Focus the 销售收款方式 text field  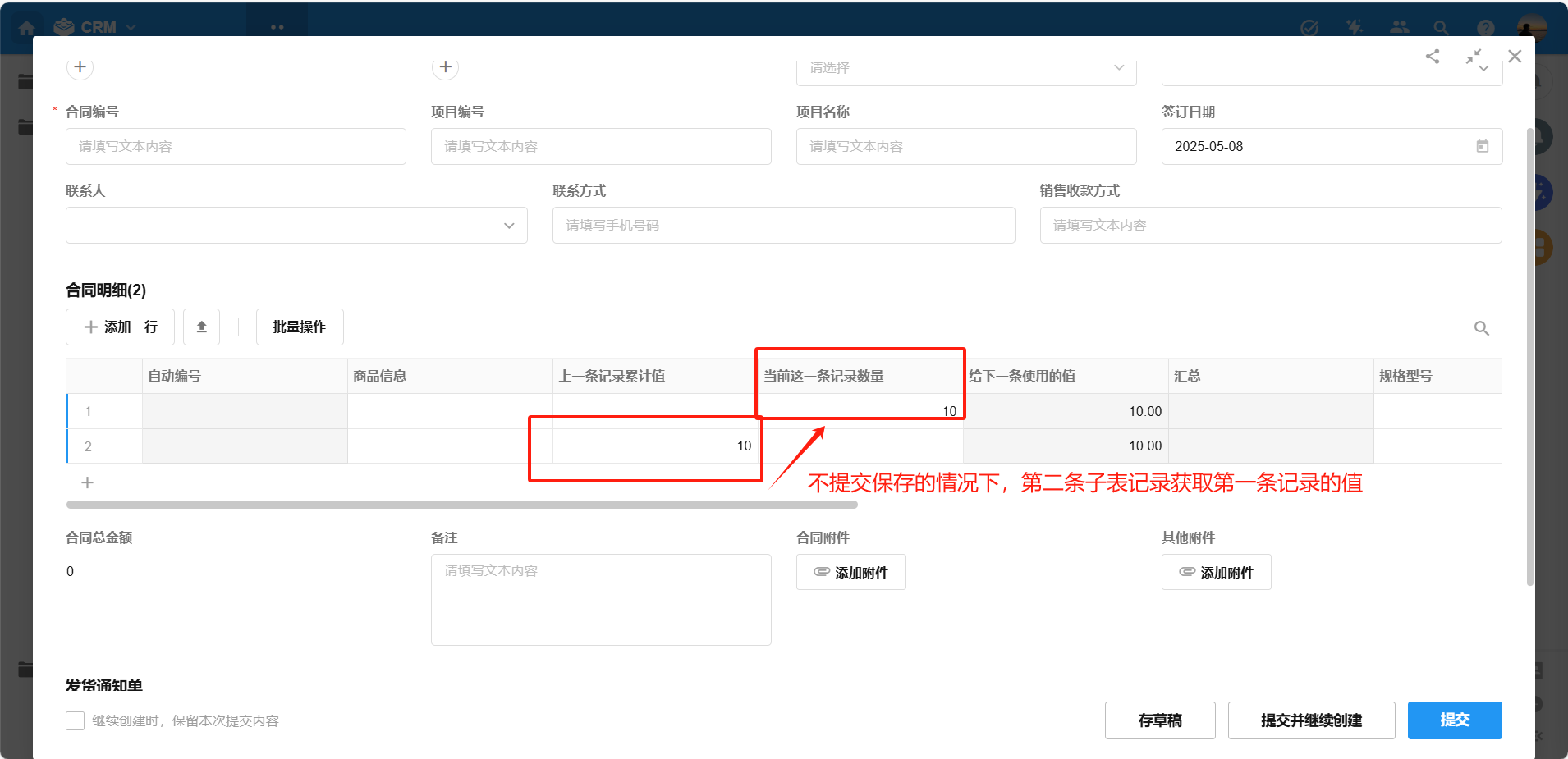[x=1271, y=225]
